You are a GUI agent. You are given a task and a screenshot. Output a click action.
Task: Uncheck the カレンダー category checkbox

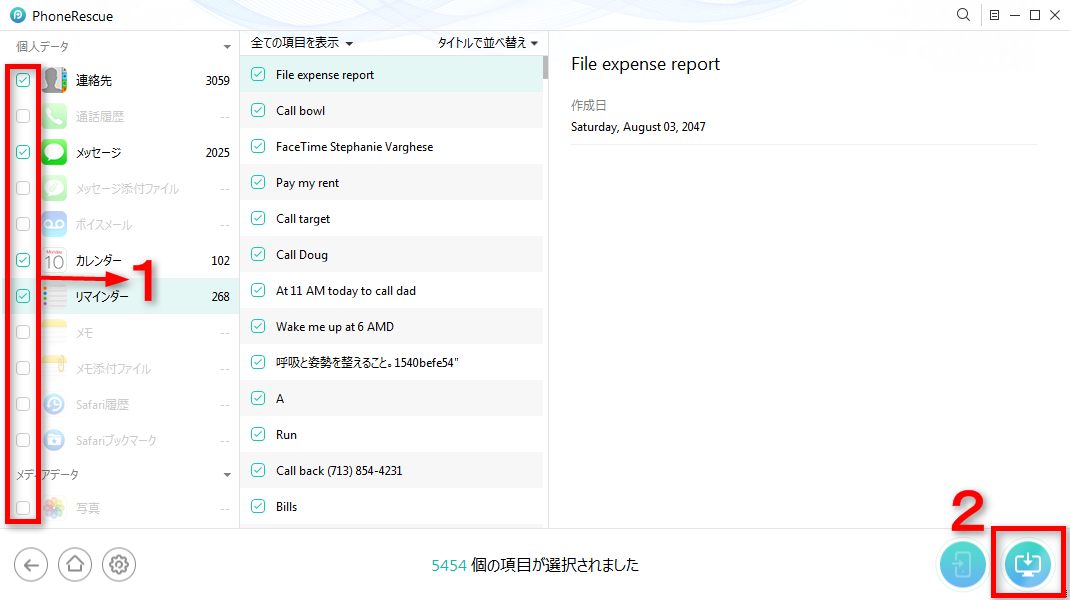coord(23,260)
